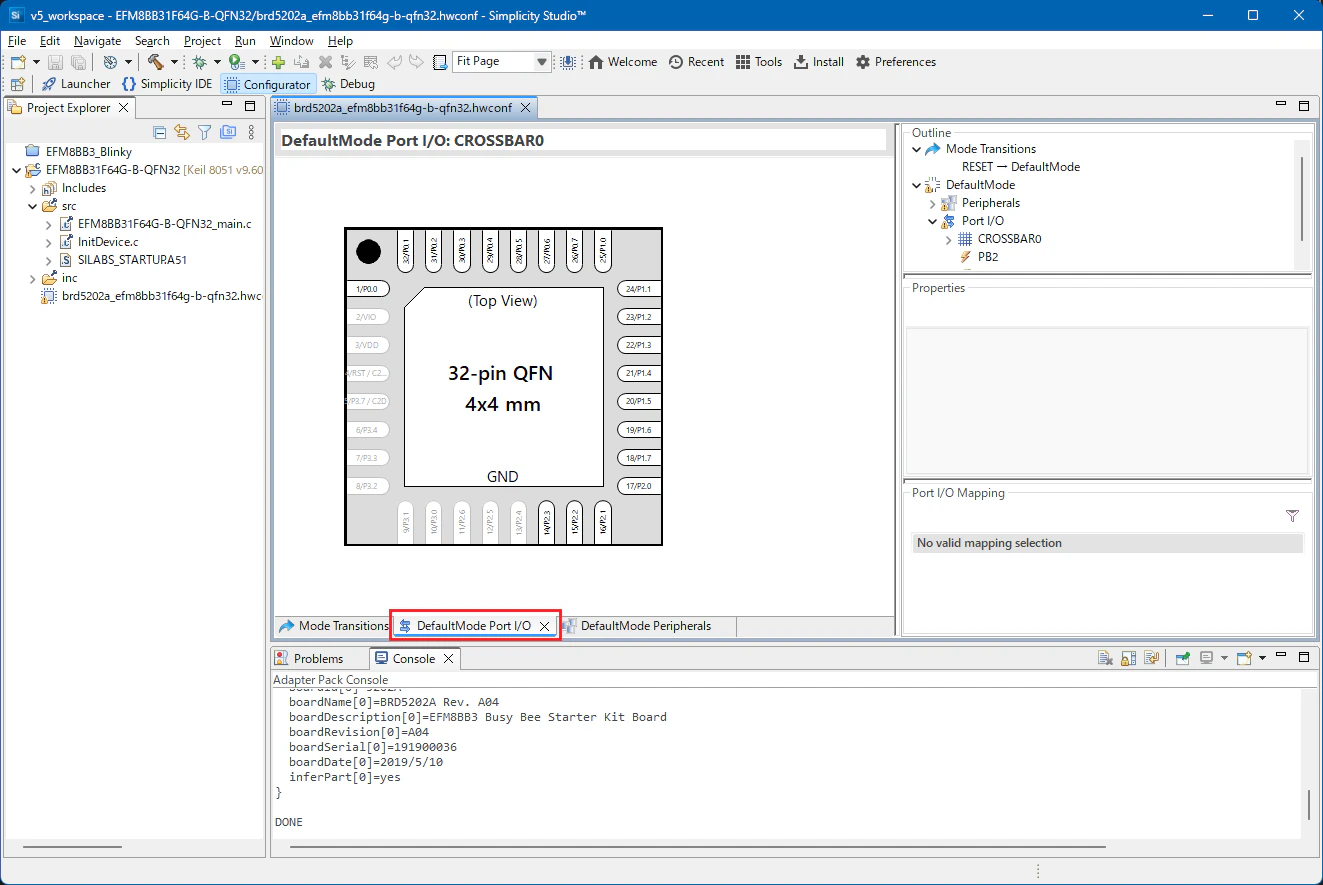
Task: Click pin 17/P2.0 on the chip
Action: [x=638, y=486]
